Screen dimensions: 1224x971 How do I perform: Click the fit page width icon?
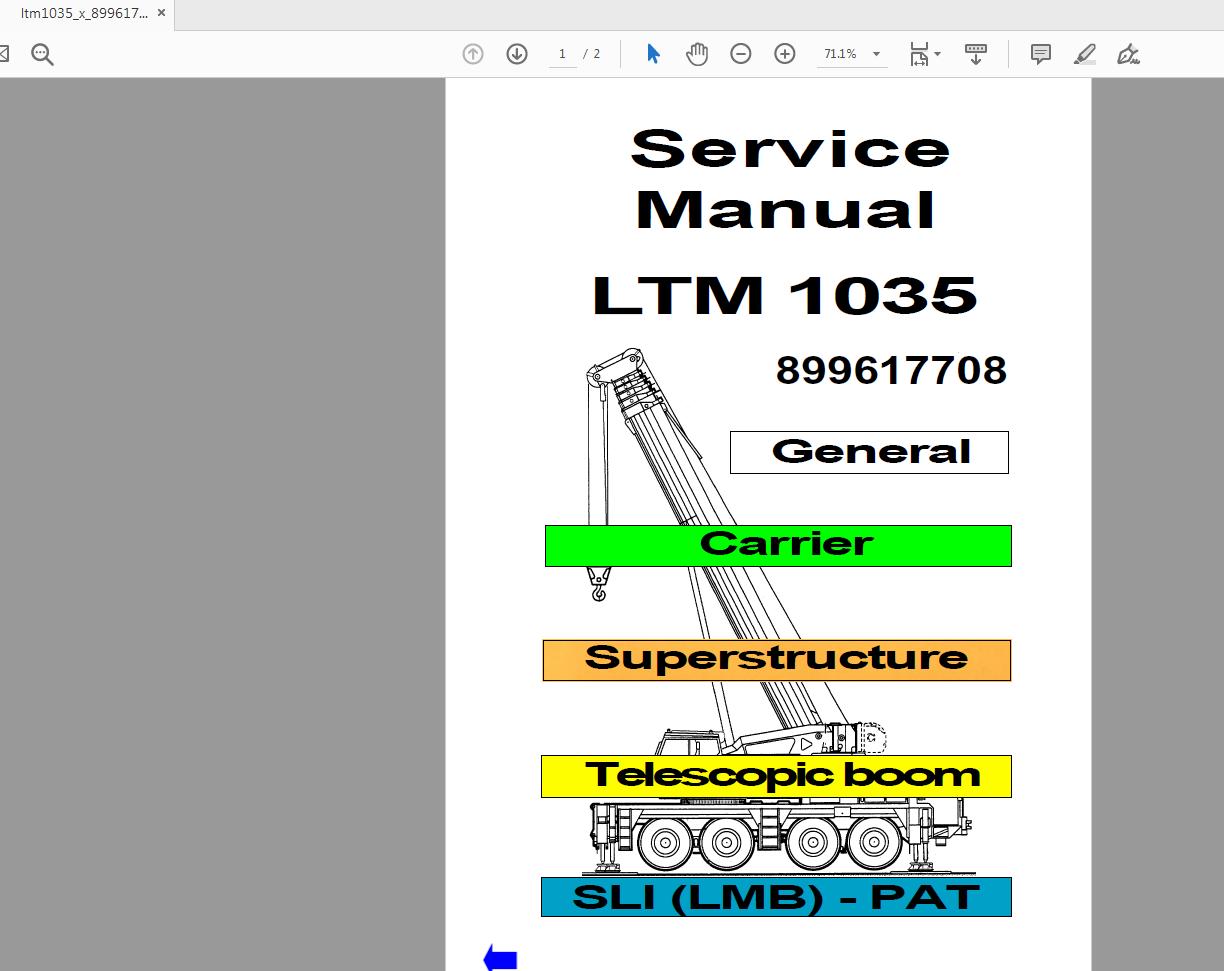click(919, 54)
